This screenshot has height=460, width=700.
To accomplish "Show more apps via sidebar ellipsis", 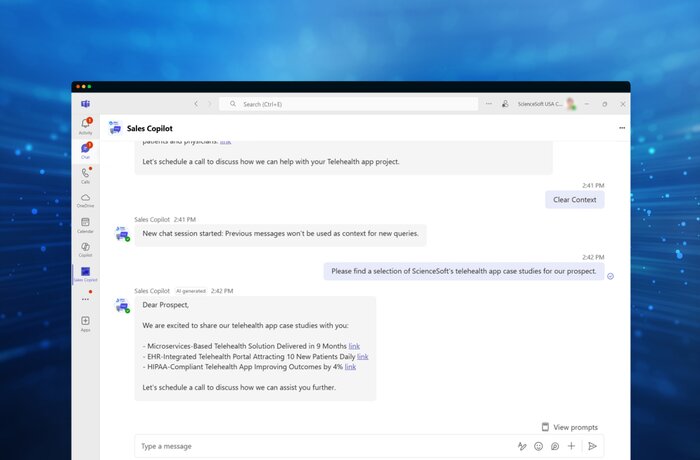I will 85,299.
